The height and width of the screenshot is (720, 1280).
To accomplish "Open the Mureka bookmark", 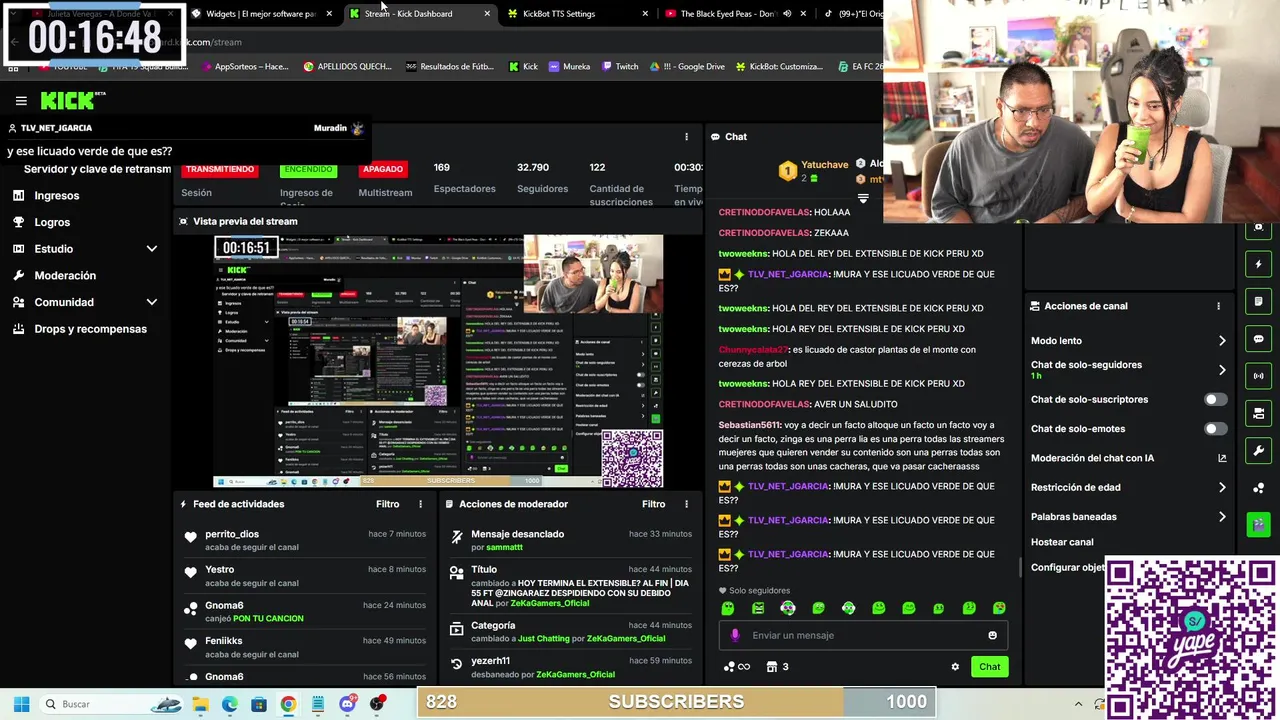I will coord(570,67).
